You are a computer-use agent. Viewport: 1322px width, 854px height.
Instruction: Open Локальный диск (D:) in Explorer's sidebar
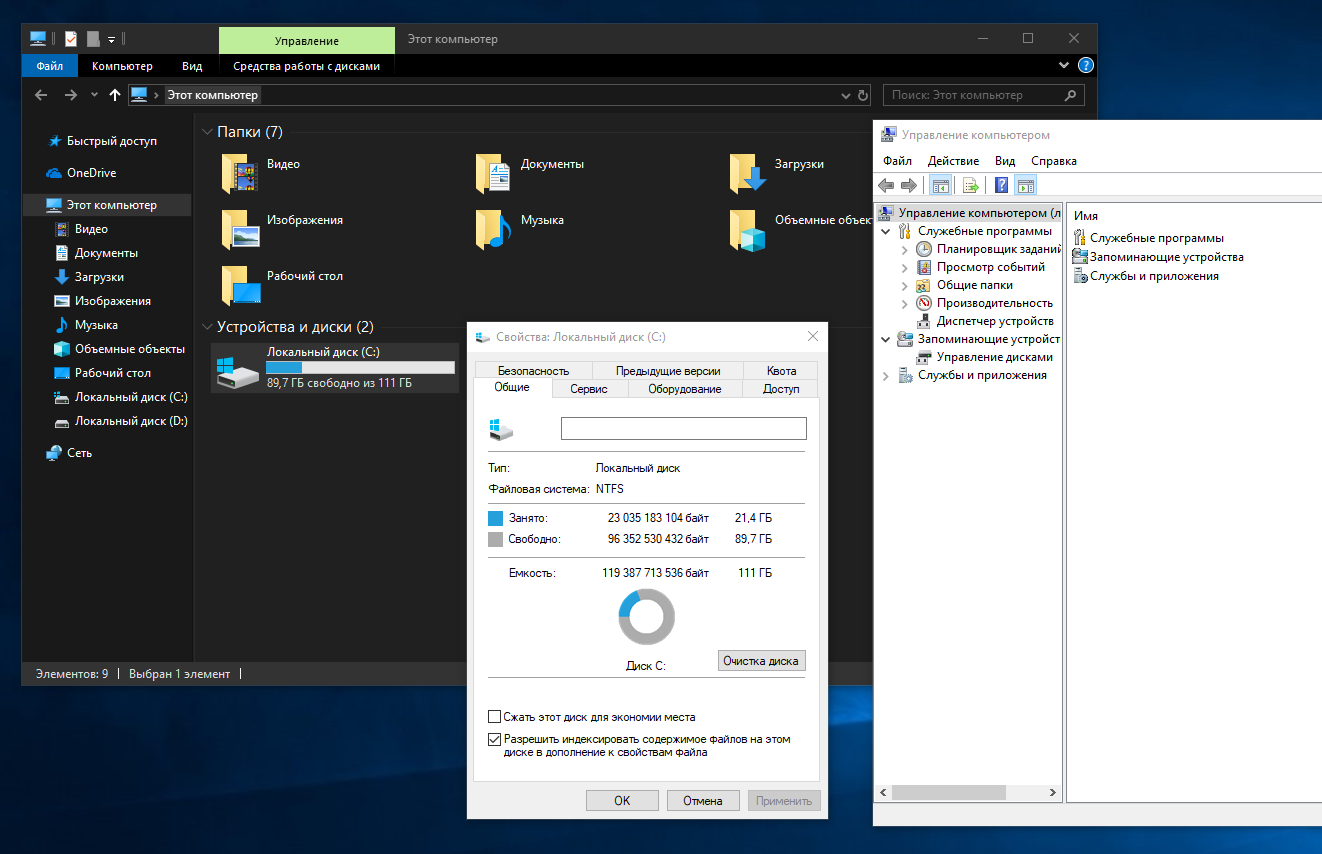(131, 421)
